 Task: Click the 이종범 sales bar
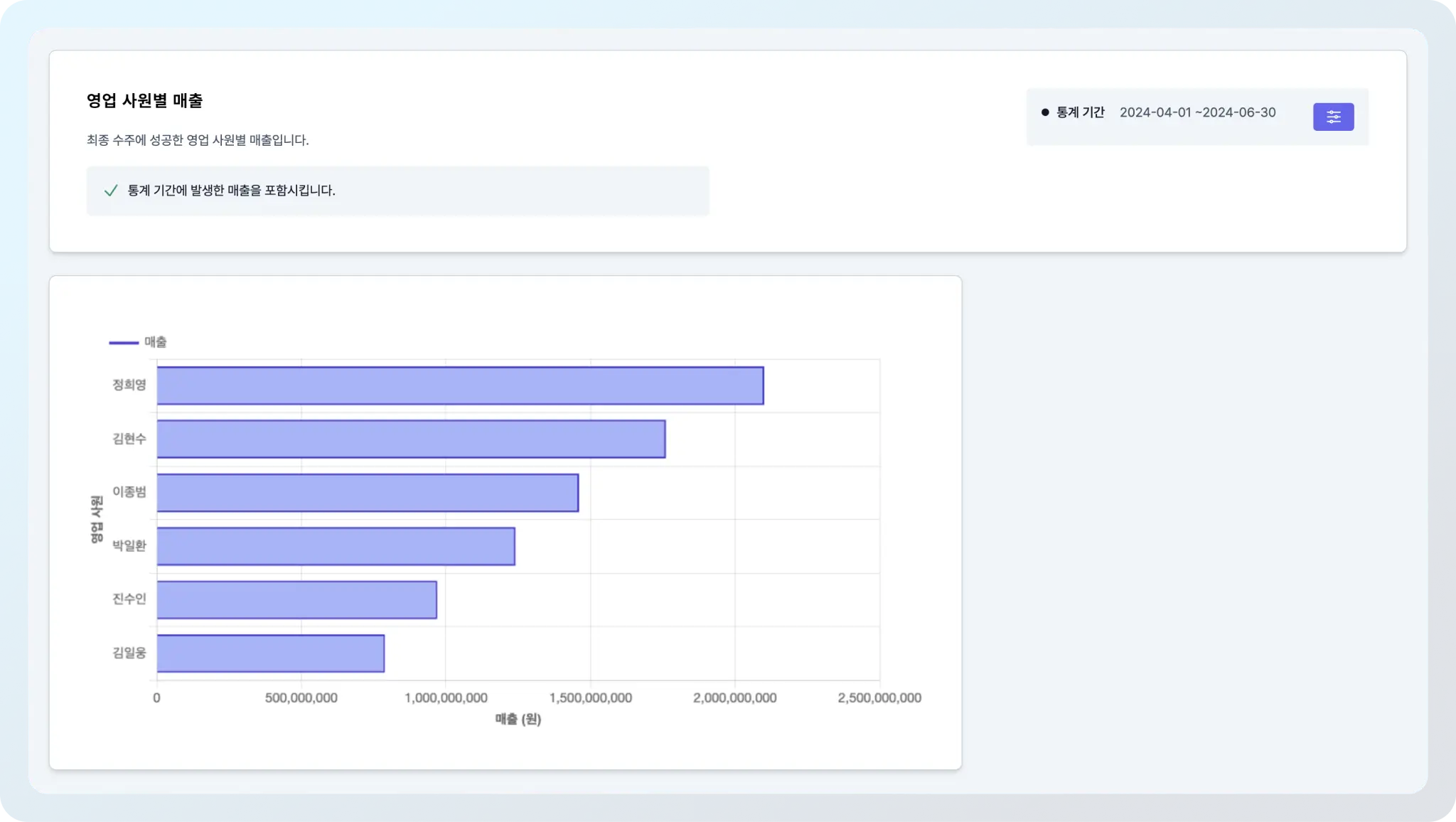pyautogui.click(x=368, y=493)
